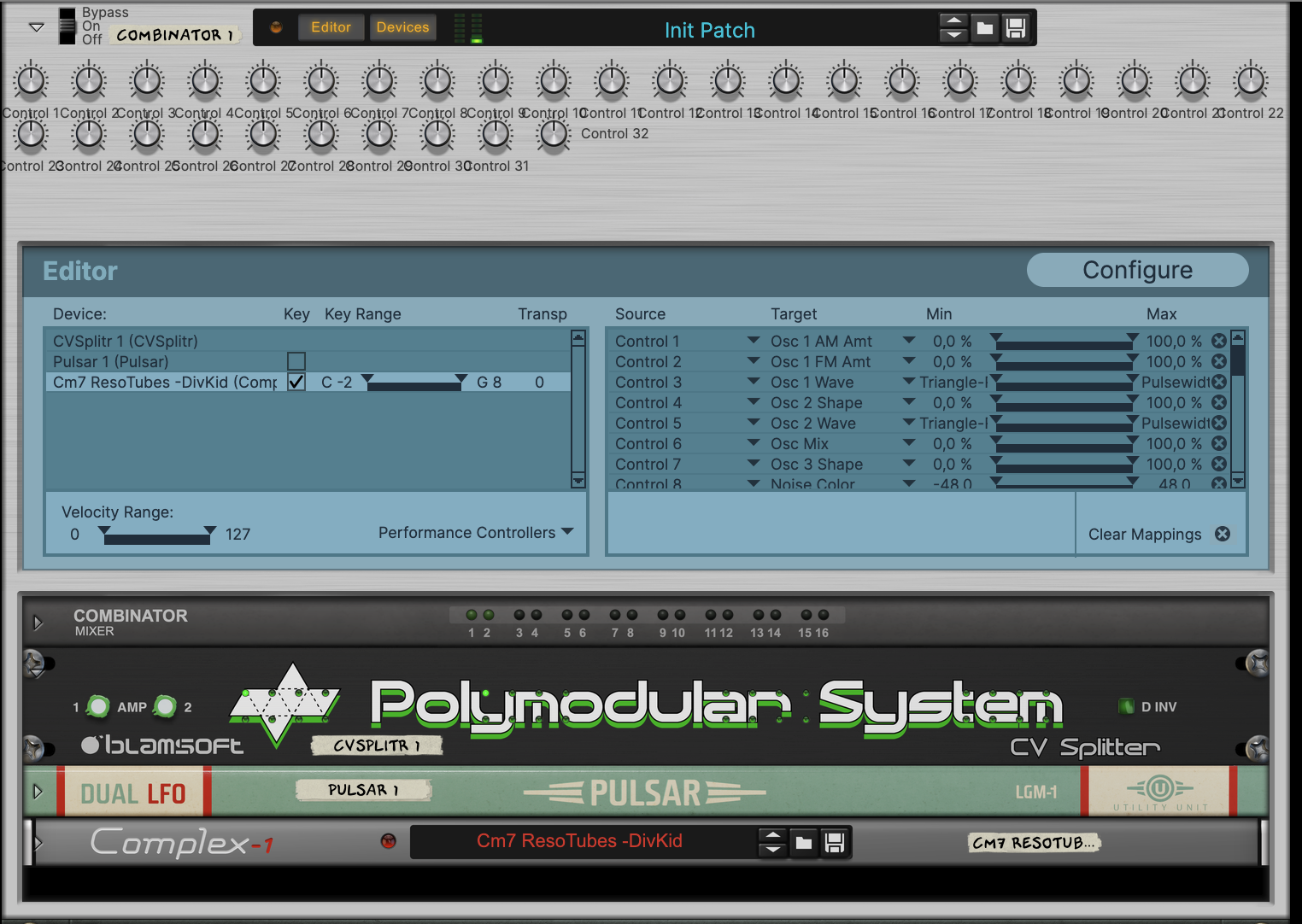Save Complex-1 patch with floppy icon
Viewport: 1302px width, 924px height.
pyautogui.click(x=835, y=843)
